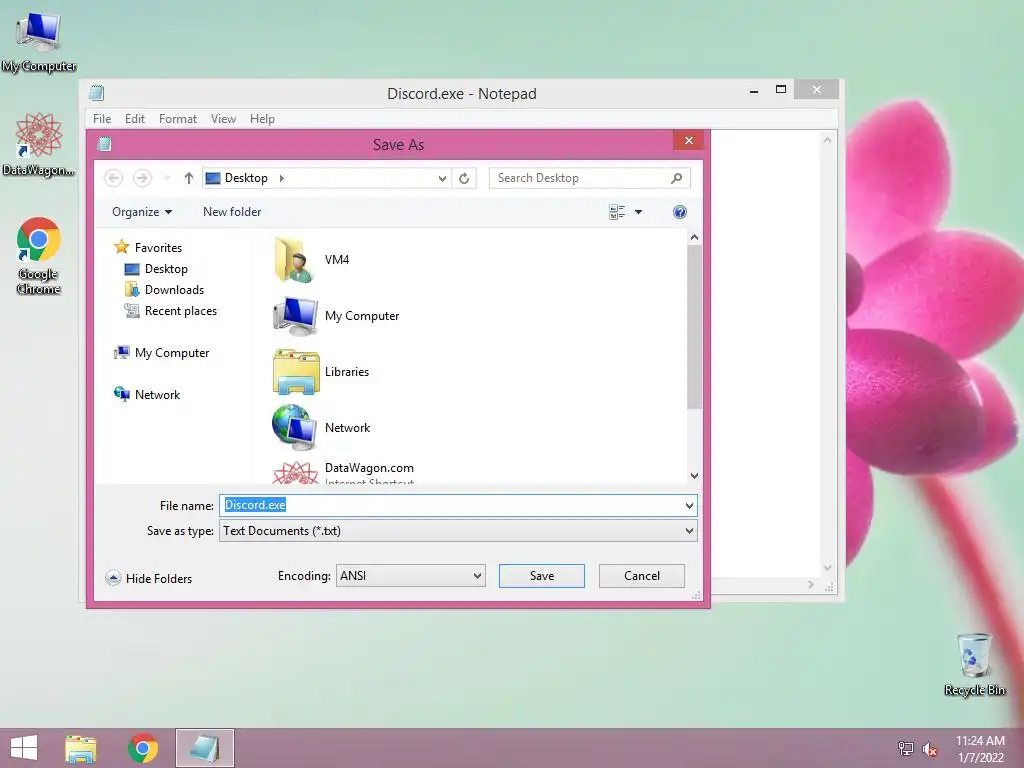Select the Libraries folder item
This screenshot has width=1024, height=768.
(321, 372)
